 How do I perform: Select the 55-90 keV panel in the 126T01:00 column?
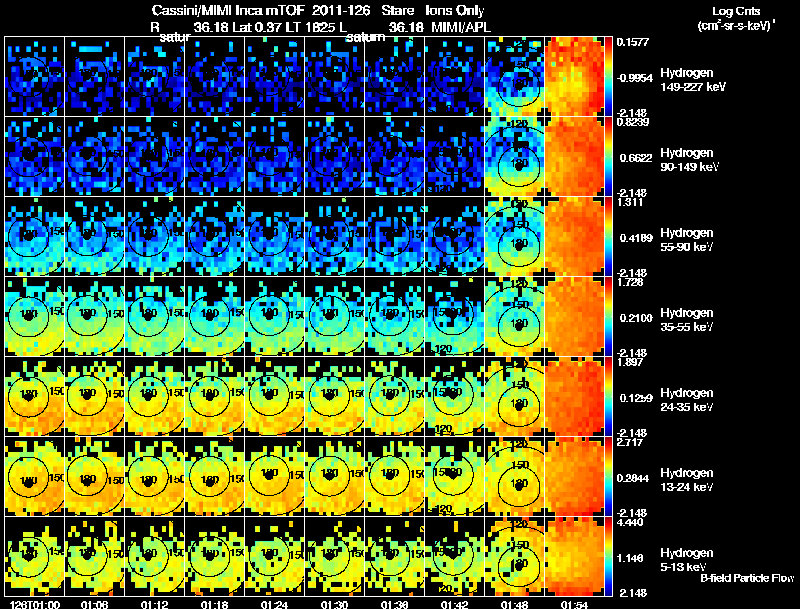point(34,237)
